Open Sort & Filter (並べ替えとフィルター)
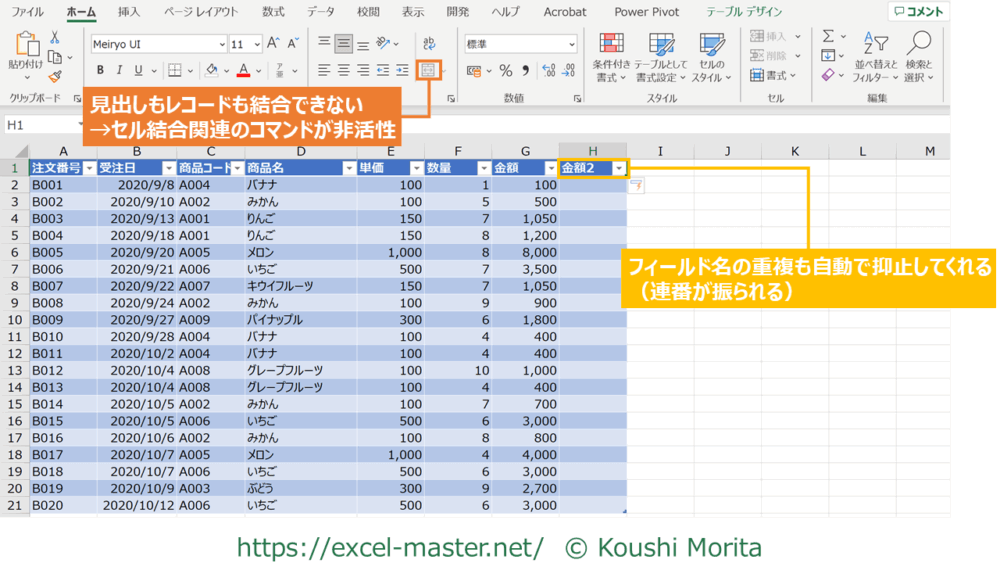 (x=876, y=57)
